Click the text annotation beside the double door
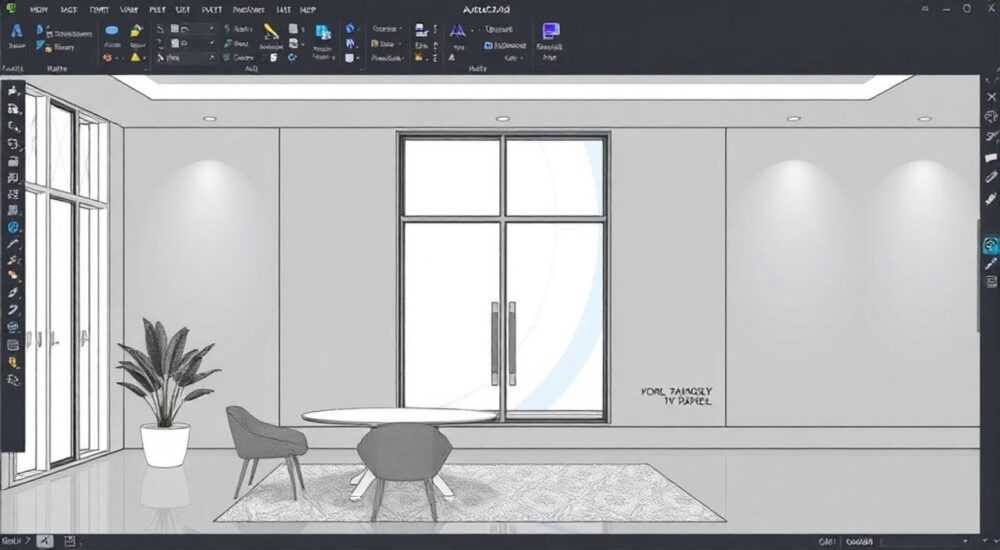 pyautogui.click(x=677, y=396)
